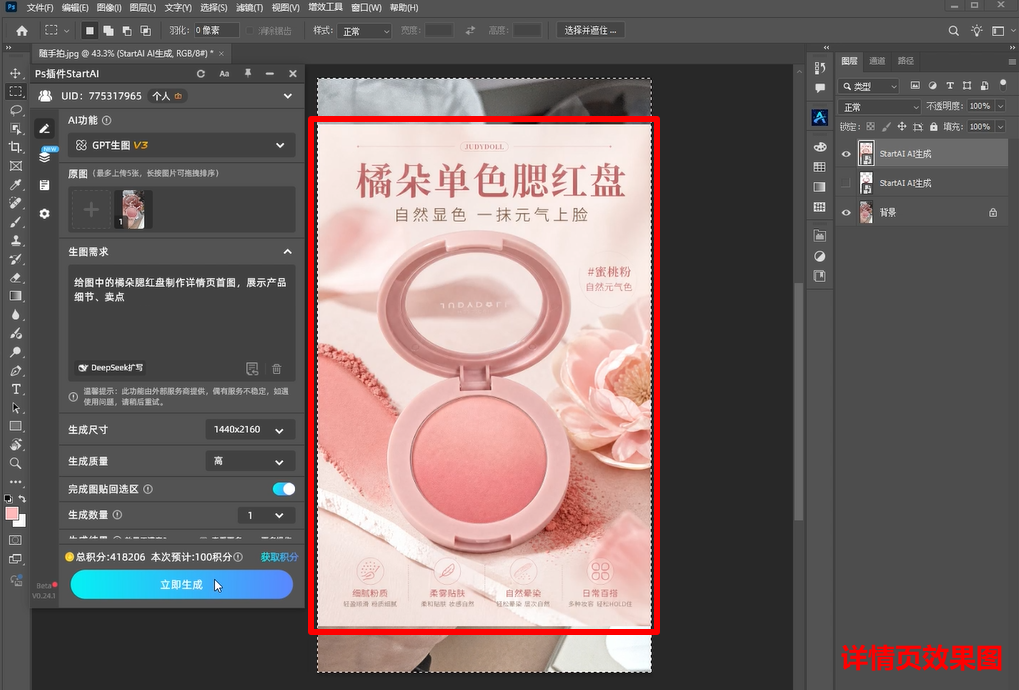Image resolution: width=1019 pixels, height=690 pixels.
Task: Refresh the StartAI plugin panel
Action: point(201,74)
